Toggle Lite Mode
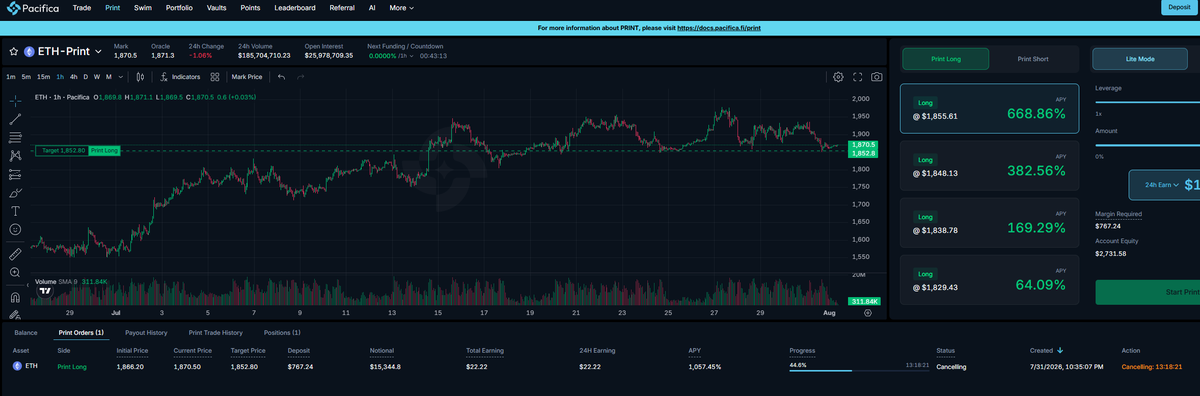The width and height of the screenshot is (1200, 396). [1140, 59]
